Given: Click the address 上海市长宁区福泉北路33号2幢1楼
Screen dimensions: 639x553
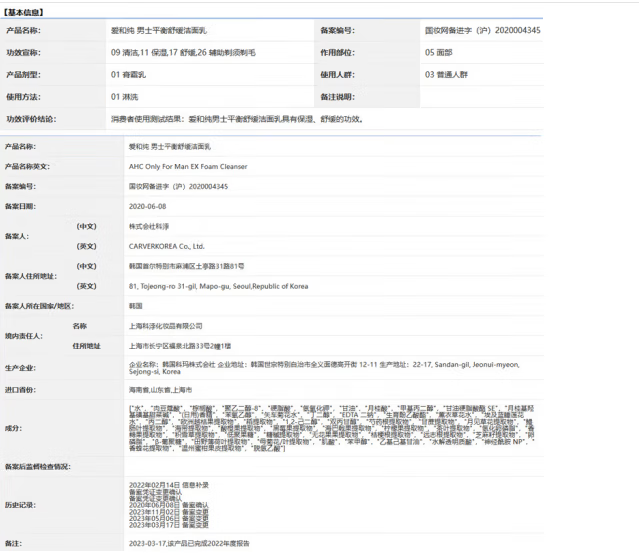Looking at the screenshot, I should (180, 346).
